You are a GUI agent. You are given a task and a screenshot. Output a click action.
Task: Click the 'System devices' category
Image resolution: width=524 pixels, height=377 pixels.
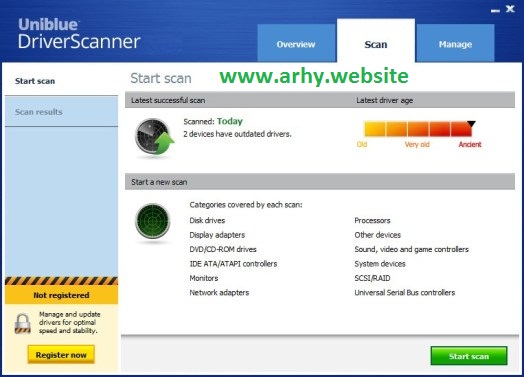pyautogui.click(x=380, y=264)
